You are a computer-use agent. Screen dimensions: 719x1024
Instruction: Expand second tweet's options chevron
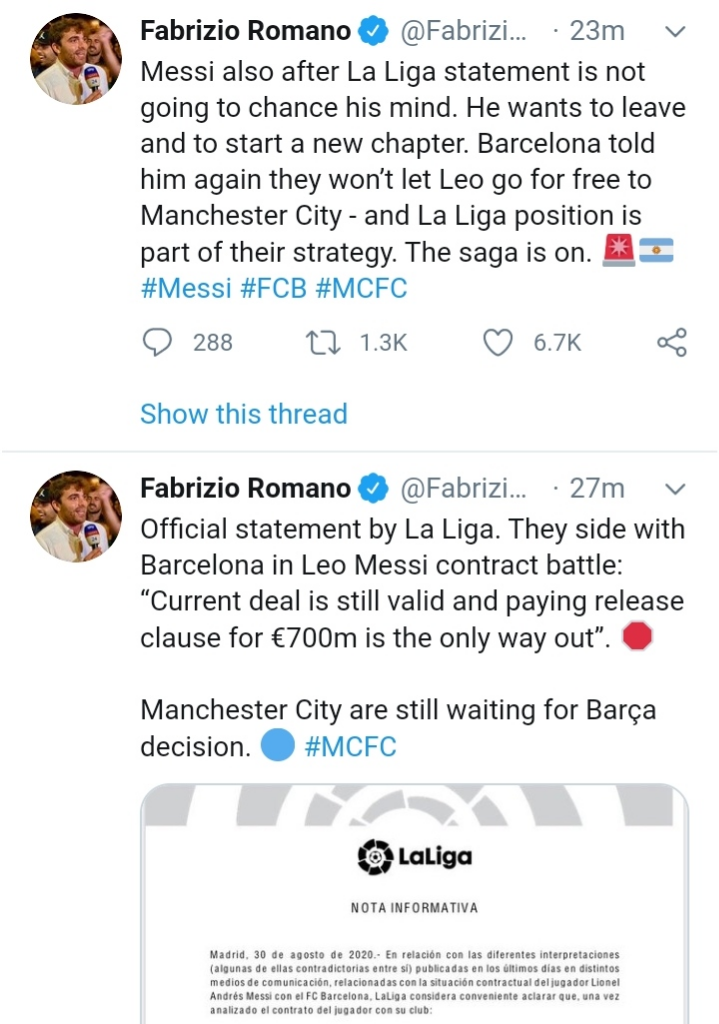[676, 489]
